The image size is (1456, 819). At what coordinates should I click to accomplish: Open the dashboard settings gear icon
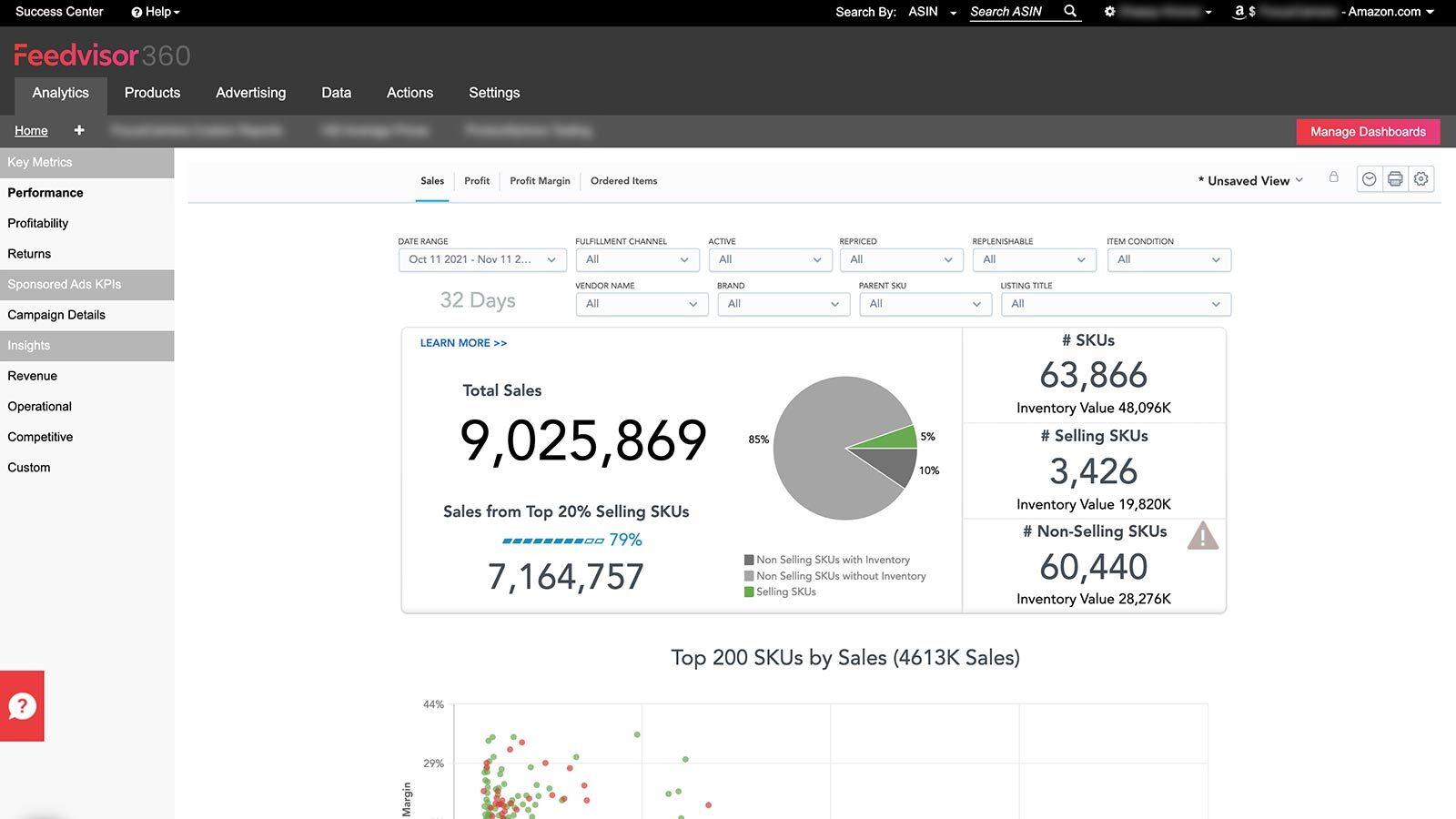(x=1421, y=178)
